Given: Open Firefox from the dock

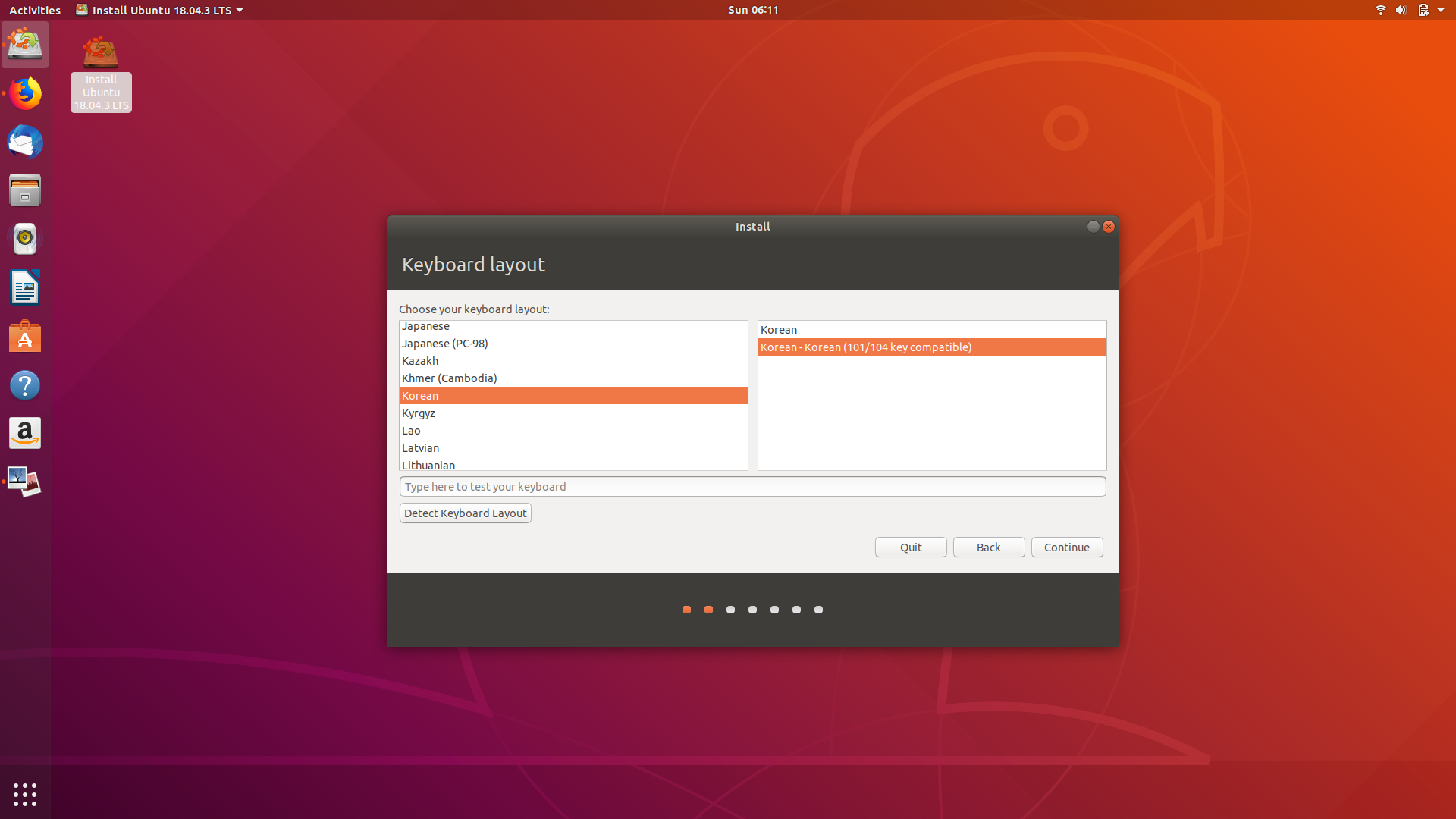Looking at the screenshot, I should [x=25, y=93].
